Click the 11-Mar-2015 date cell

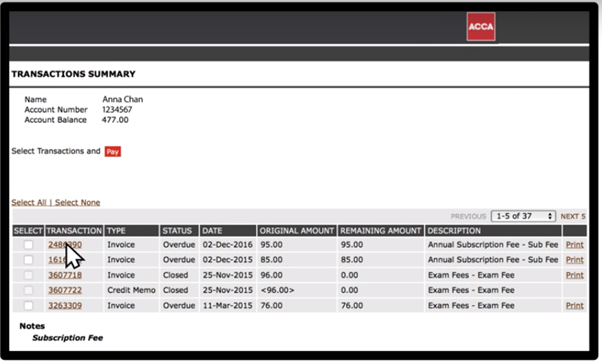tap(228, 306)
